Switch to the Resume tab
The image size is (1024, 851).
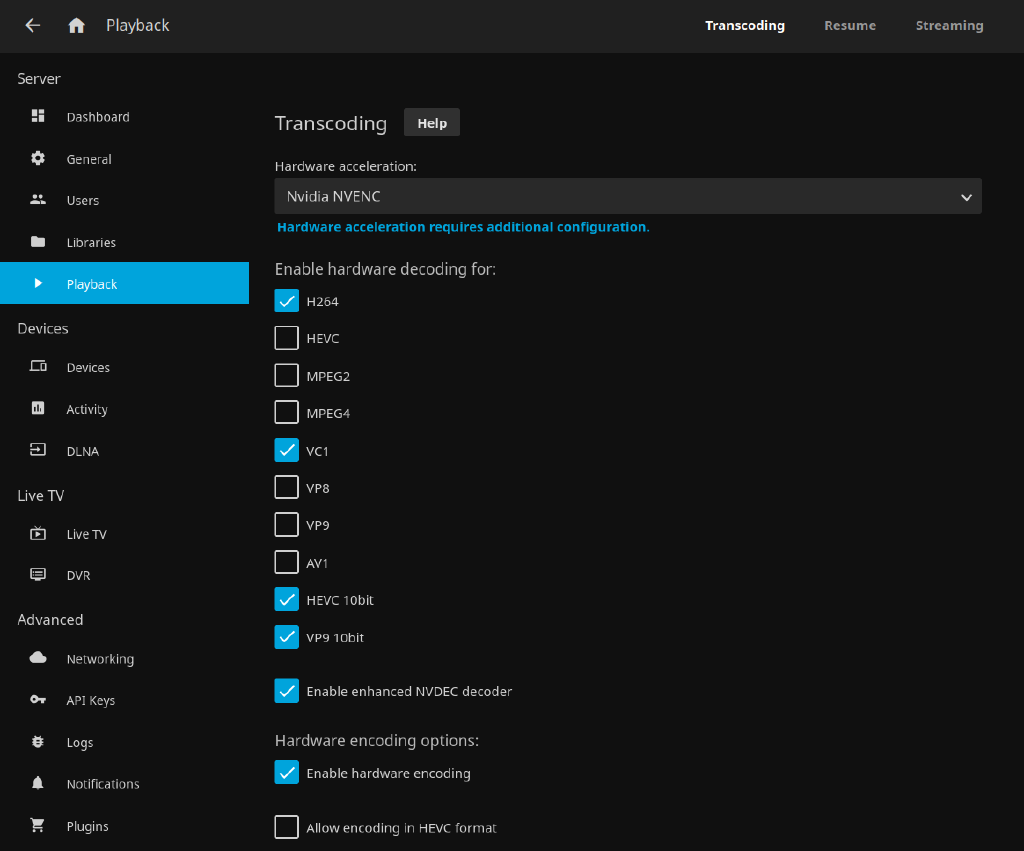[850, 26]
